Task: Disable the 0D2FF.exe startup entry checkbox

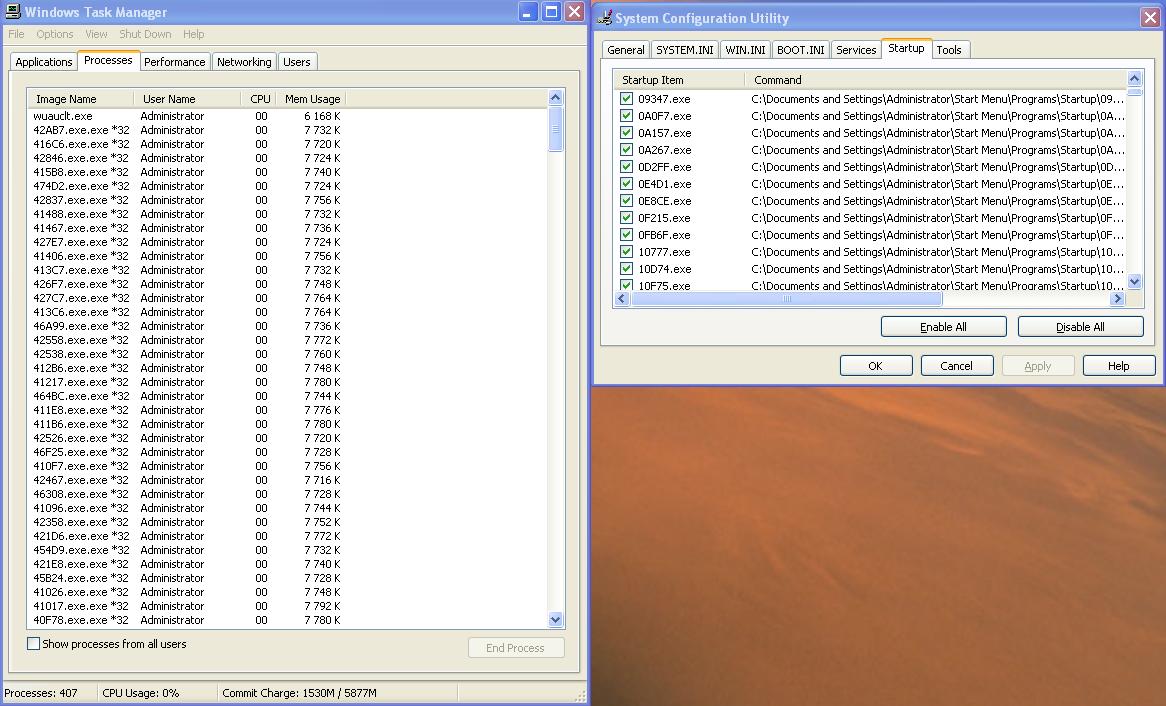Action: coord(626,167)
